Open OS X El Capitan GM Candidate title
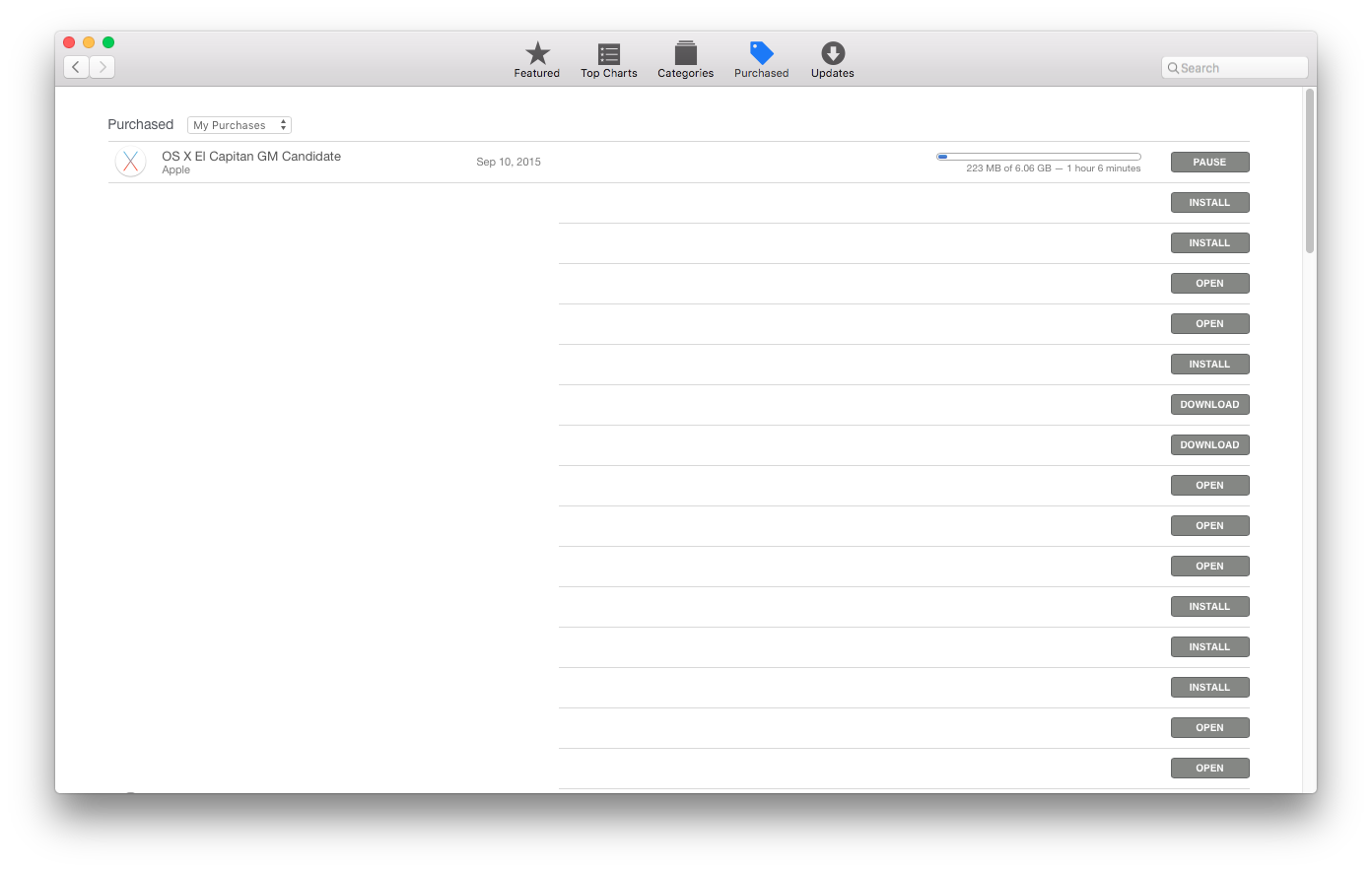 click(x=251, y=156)
